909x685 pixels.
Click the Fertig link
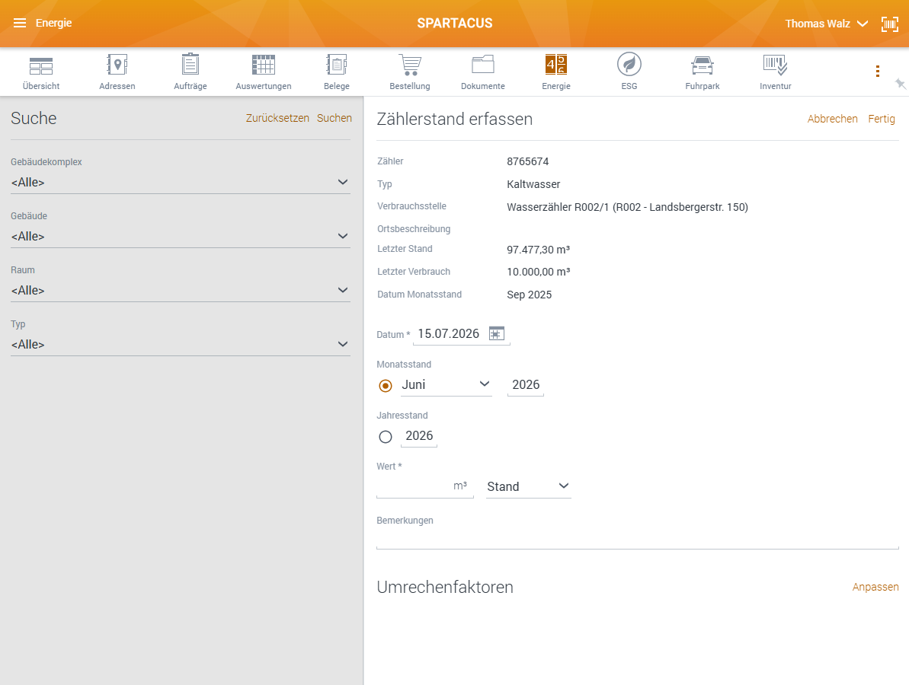pyautogui.click(x=881, y=119)
